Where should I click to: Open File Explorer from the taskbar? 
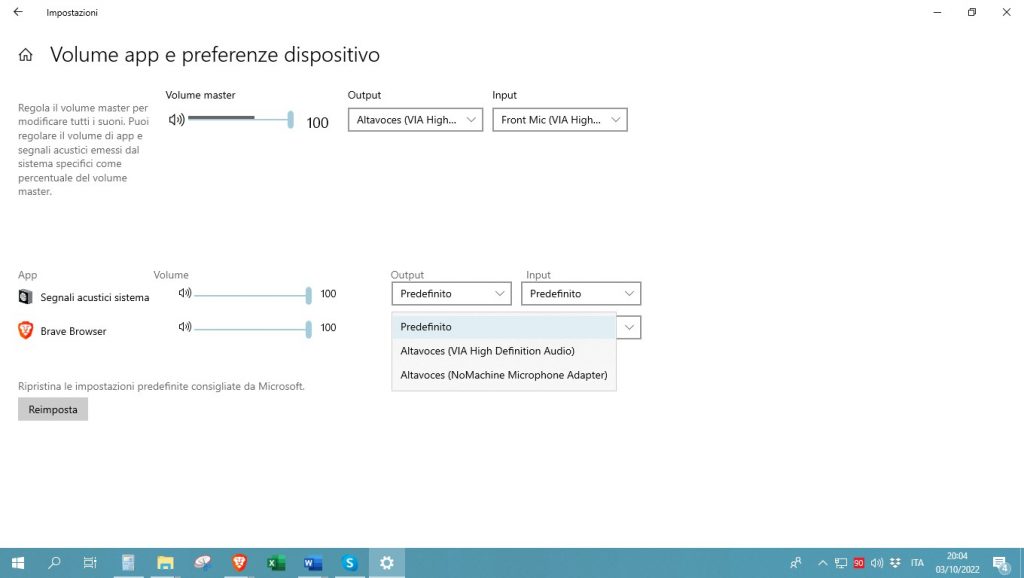click(165, 563)
